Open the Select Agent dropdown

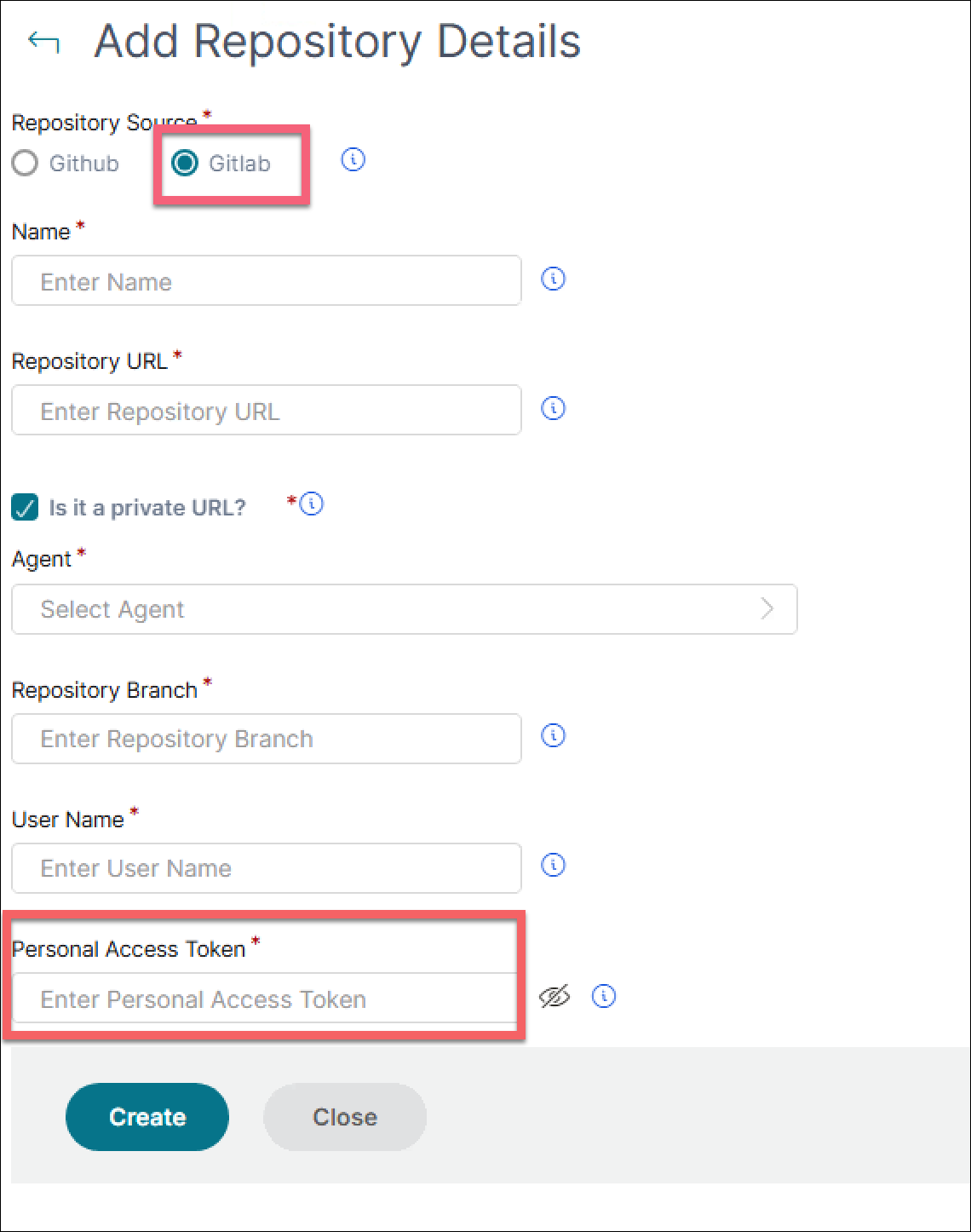[x=405, y=609]
